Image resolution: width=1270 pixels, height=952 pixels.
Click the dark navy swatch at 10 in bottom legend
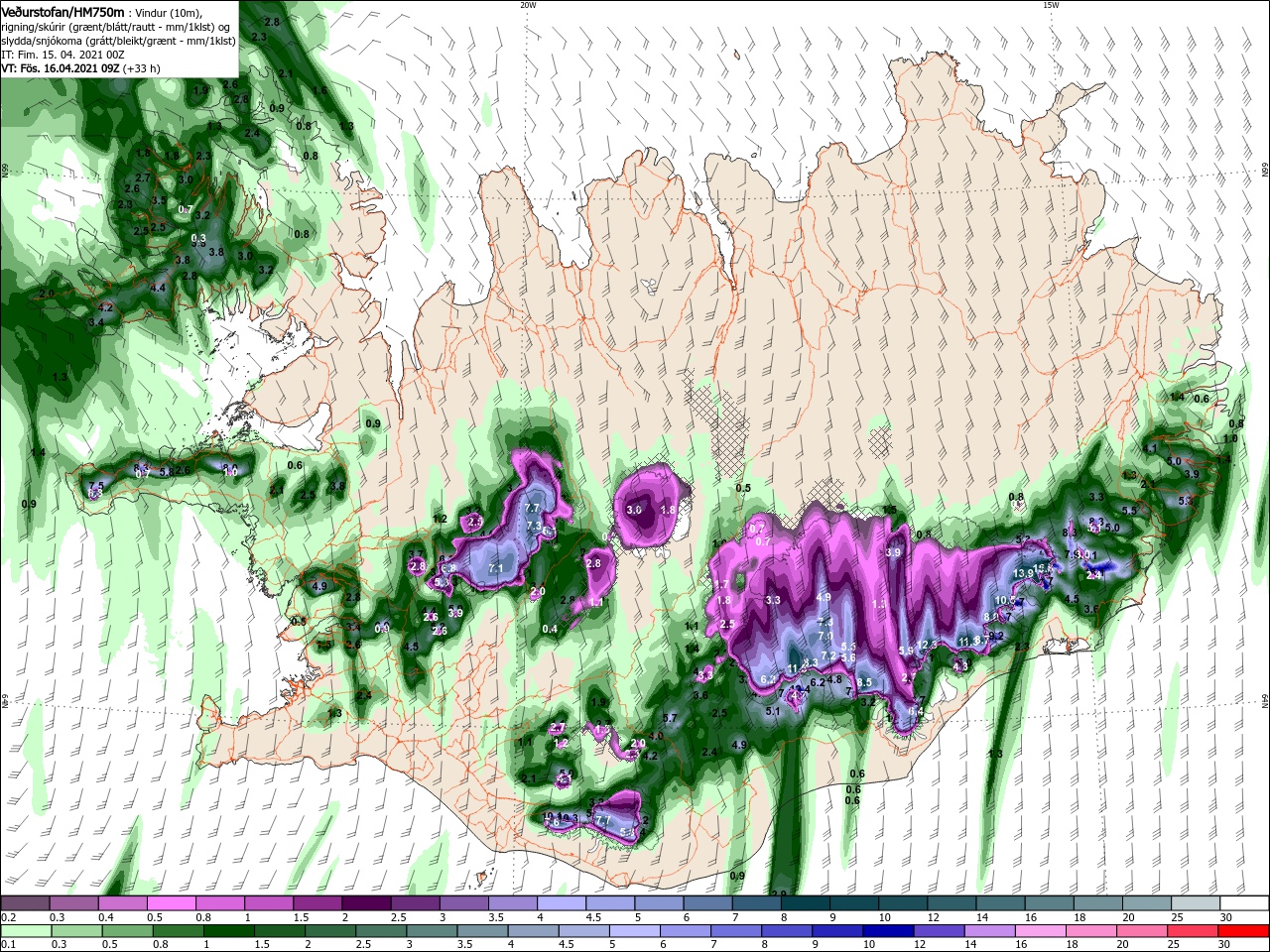pos(888,931)
